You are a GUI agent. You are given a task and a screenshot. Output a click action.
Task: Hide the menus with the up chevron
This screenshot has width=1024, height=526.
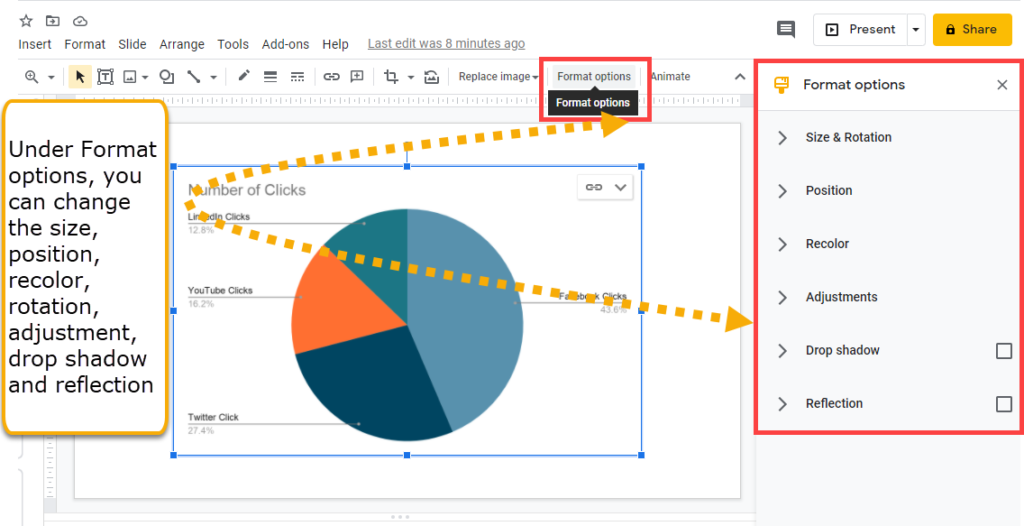click(740, 76)
